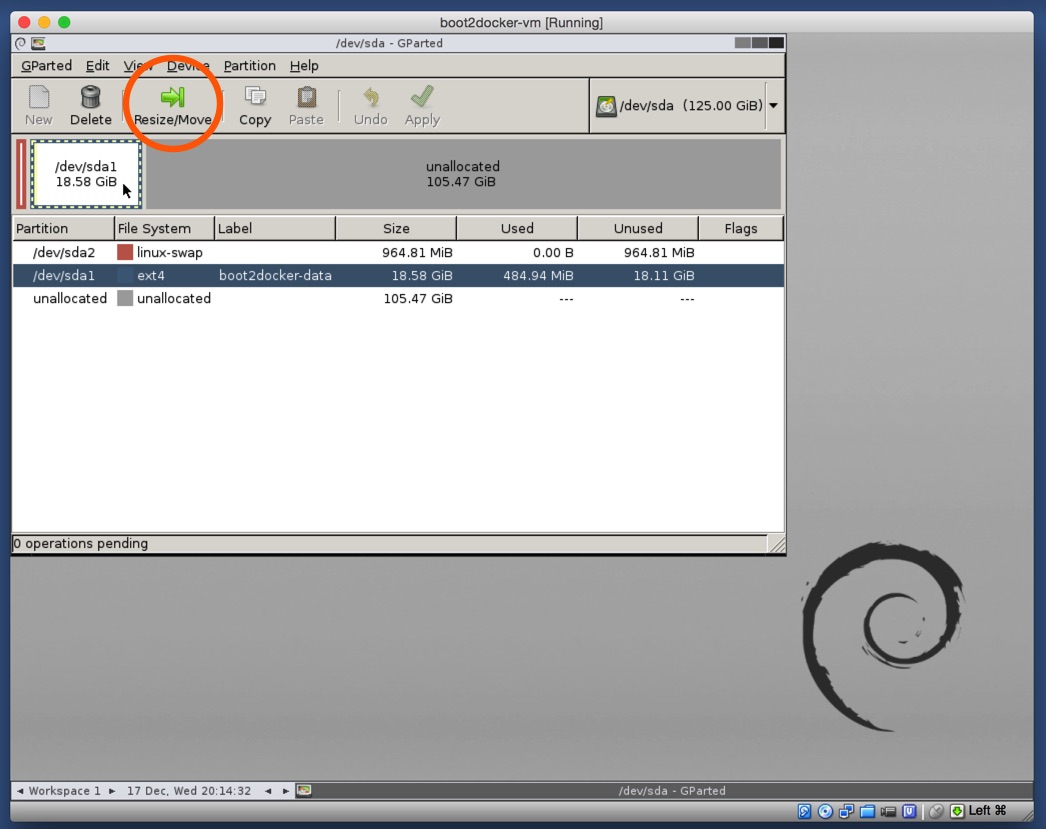
Task: Select the unallocated 105.47 GiB block in disk map
Action: (462, 174)
